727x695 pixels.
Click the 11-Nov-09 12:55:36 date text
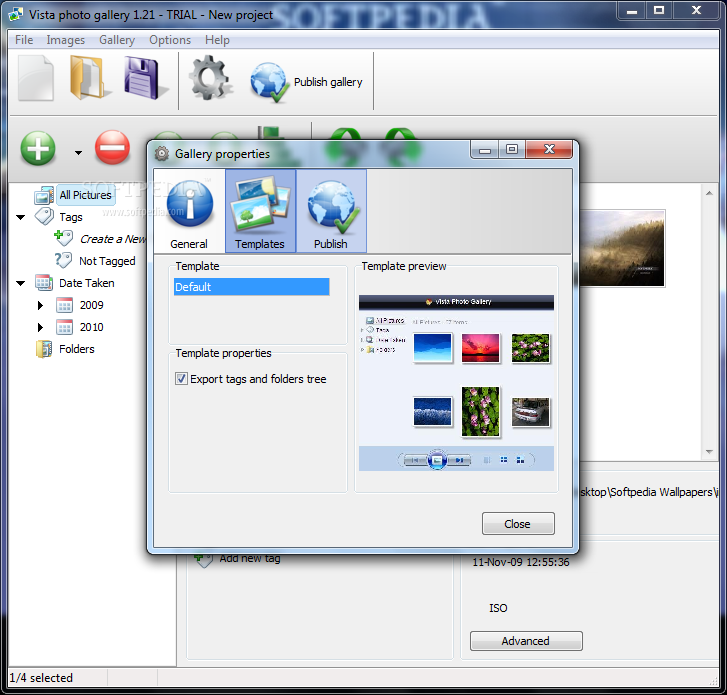click(x=521, y=562)
